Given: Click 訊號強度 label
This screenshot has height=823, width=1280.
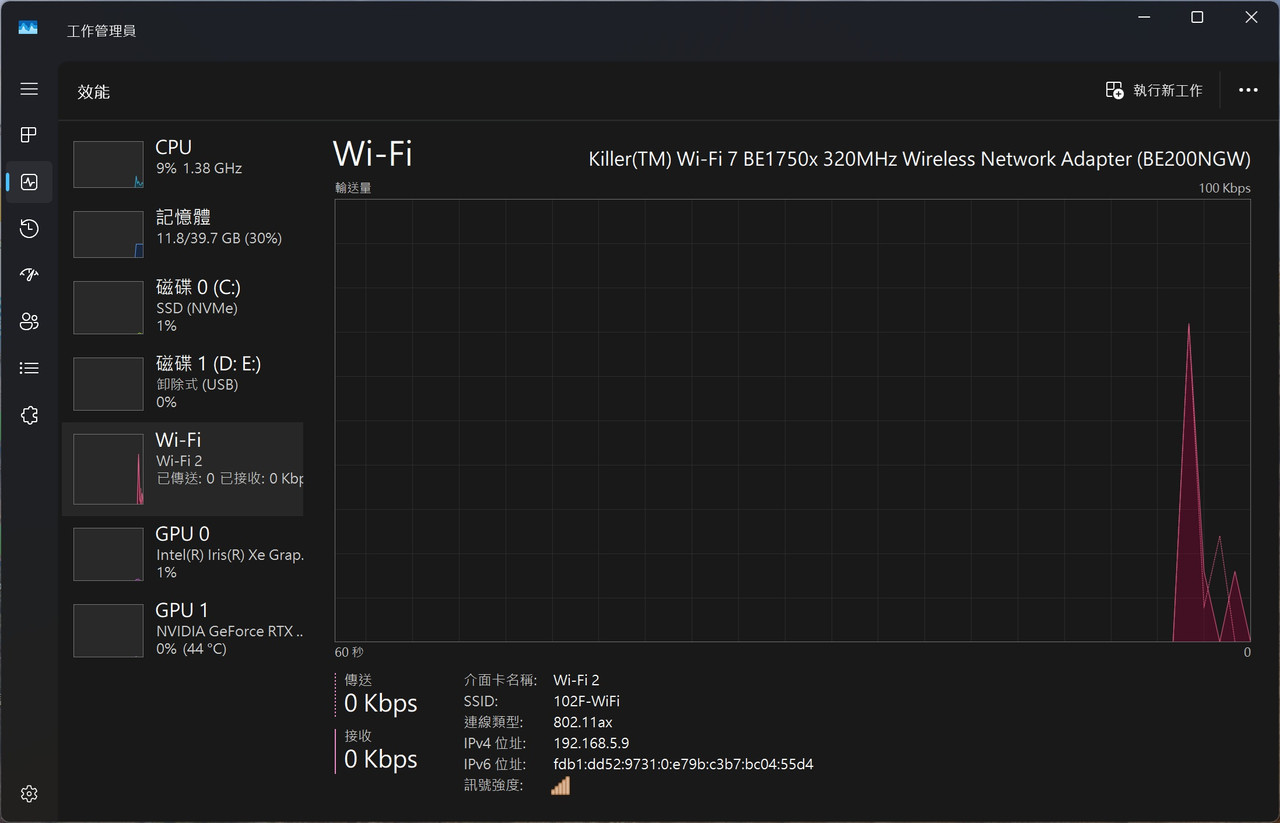Looking at the screenshot, I should click(x=493, y=786).
